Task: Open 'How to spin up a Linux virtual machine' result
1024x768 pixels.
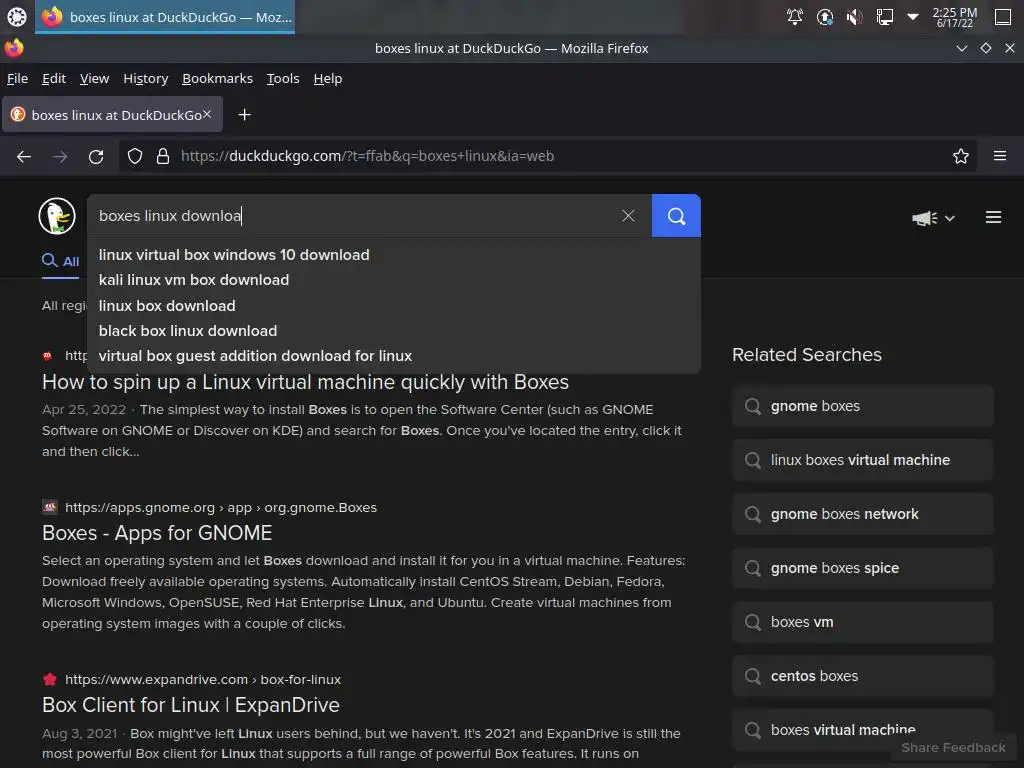Action: (x=305, y=382)
